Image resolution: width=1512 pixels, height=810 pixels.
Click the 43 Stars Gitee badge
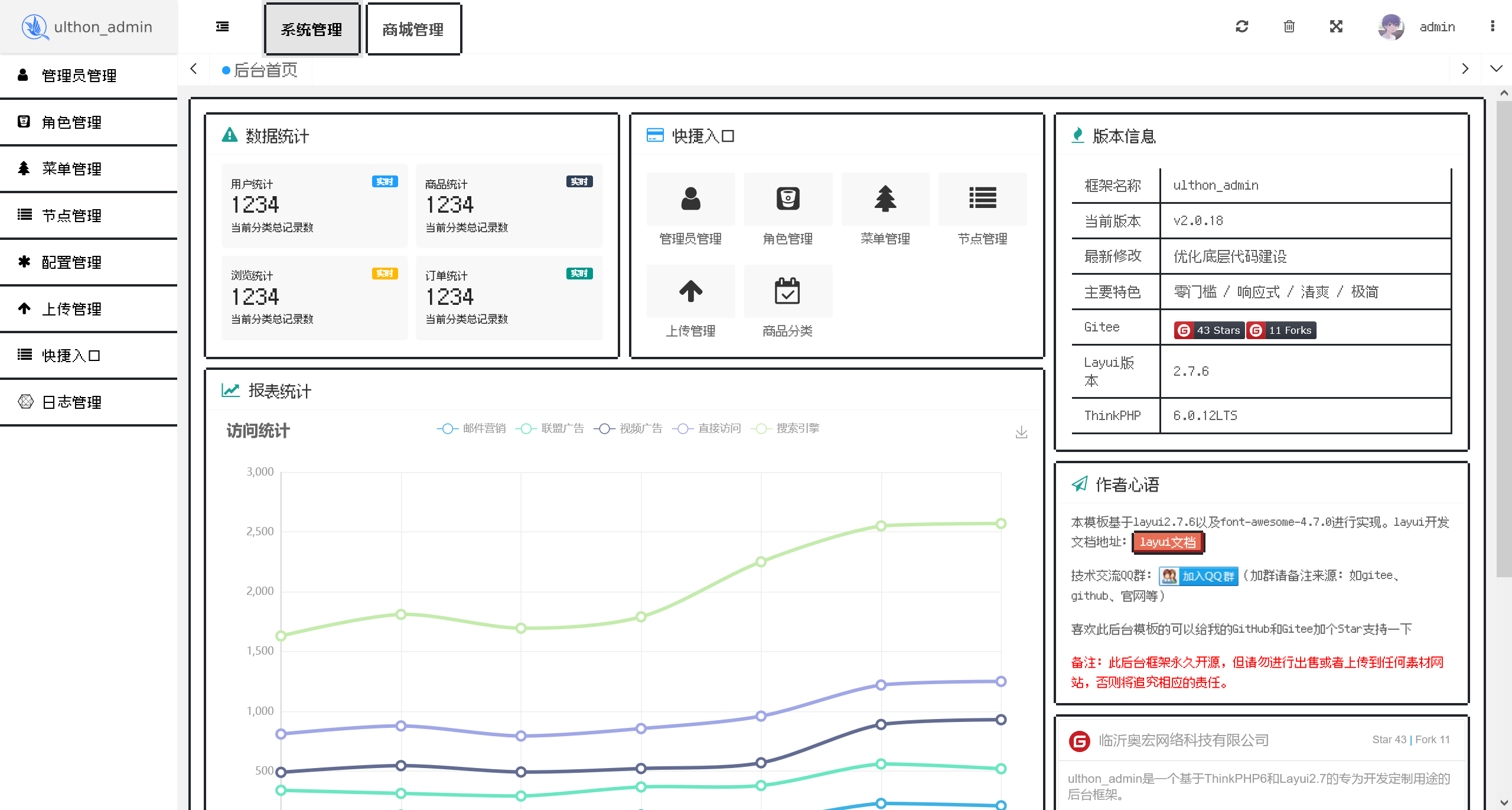(x=1209, y=330)
